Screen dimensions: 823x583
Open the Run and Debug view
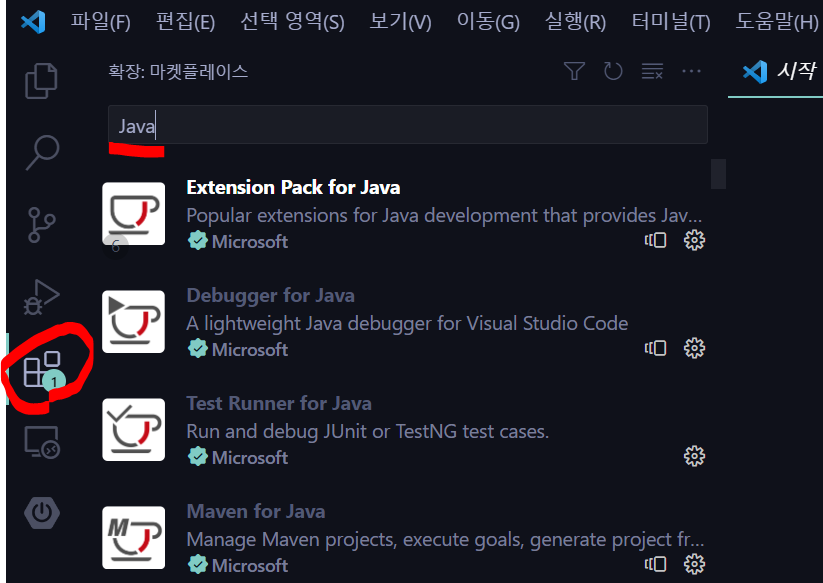tap(41, 297)
